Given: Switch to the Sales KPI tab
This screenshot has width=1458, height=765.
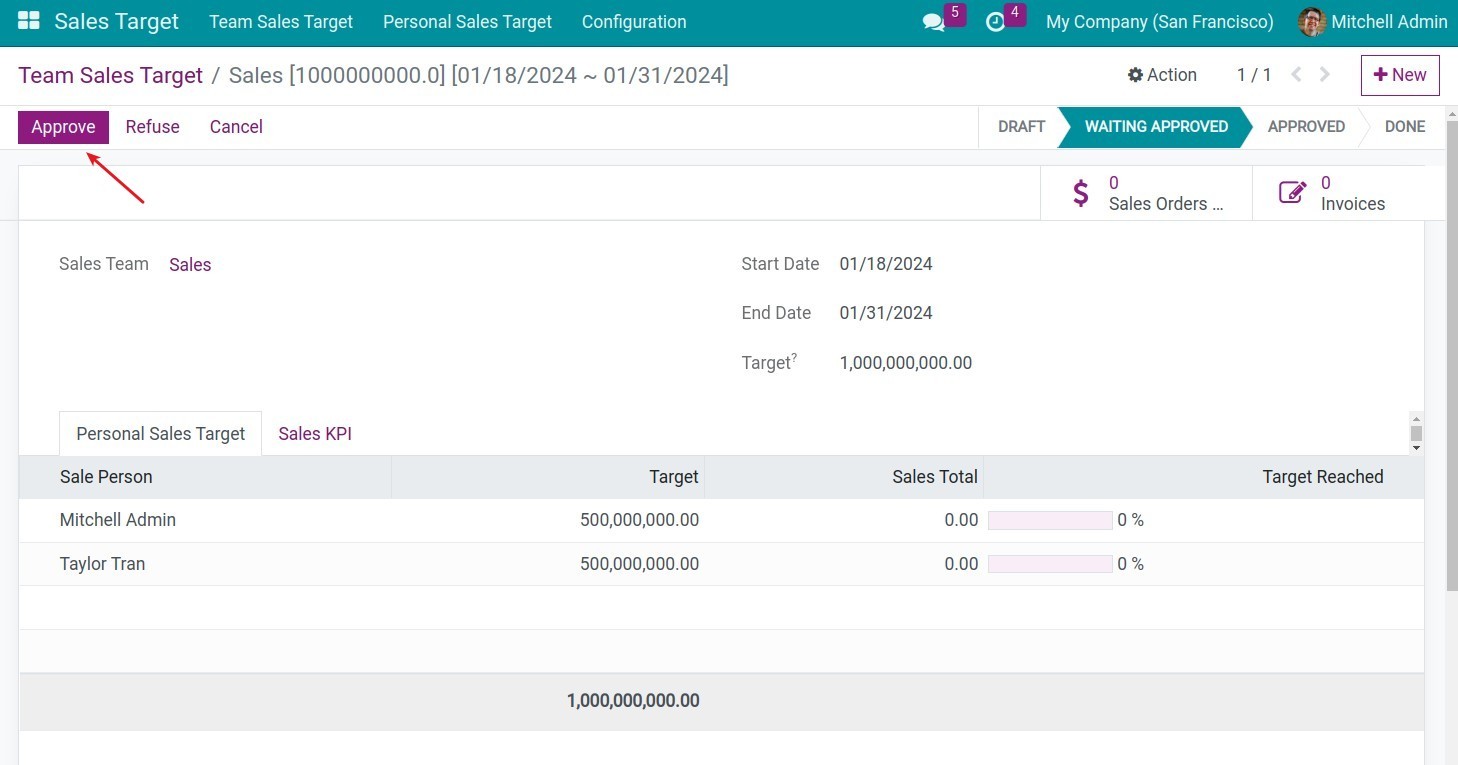Looking at the screenshot, I should point(315,434).
